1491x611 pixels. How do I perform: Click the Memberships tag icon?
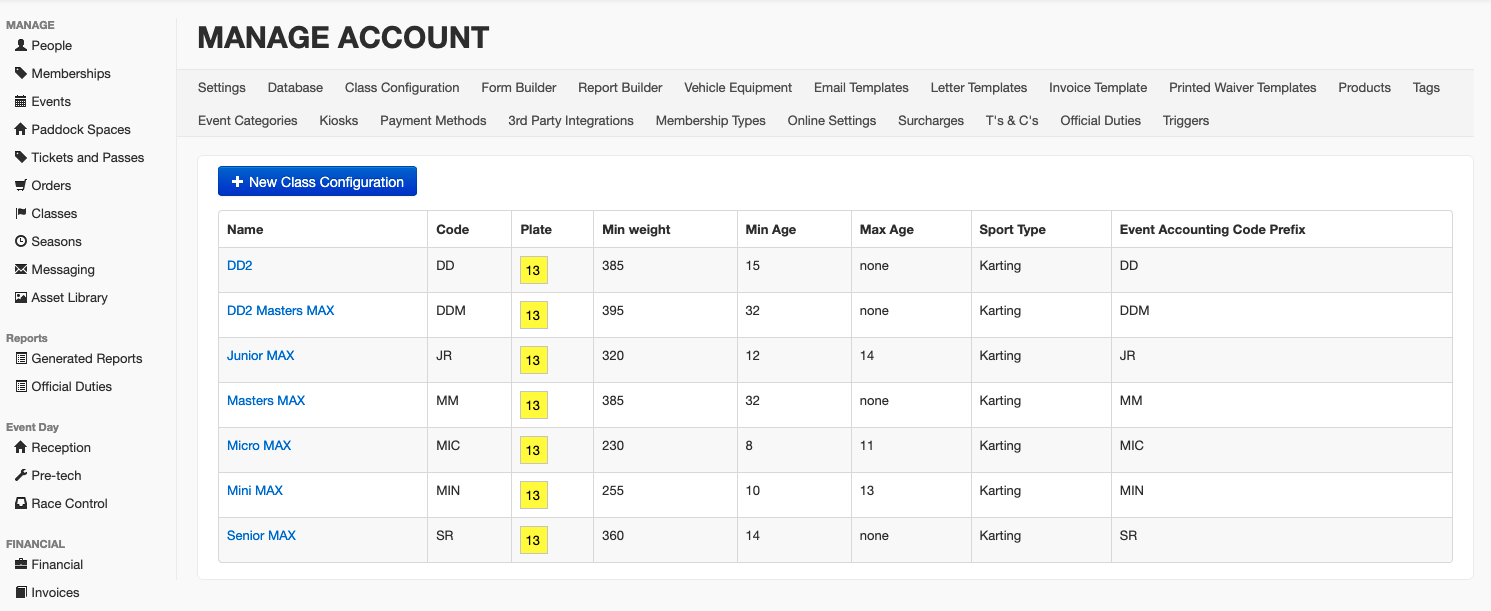point(21,74)
